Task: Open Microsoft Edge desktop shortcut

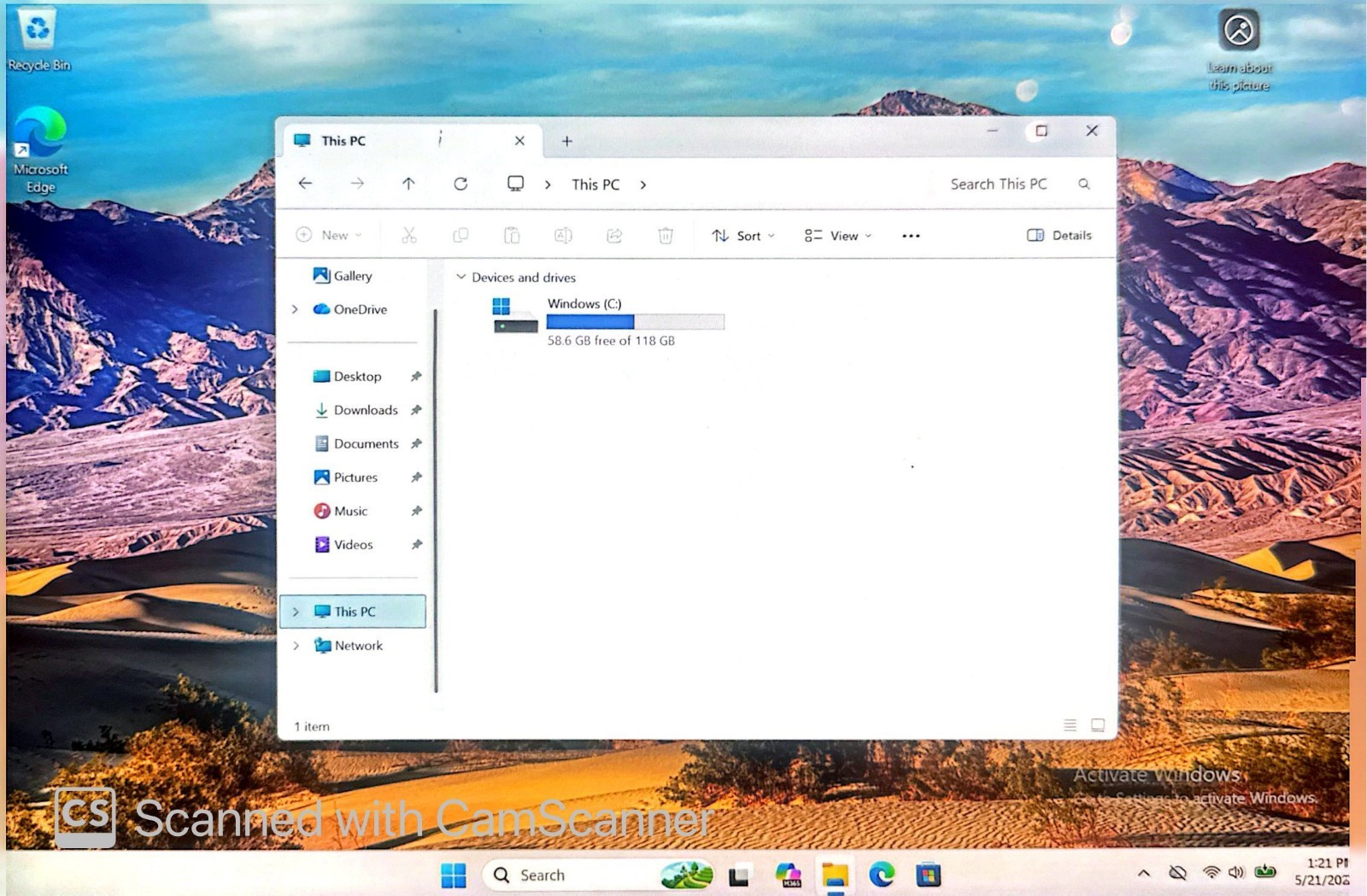Action: [x=40, y=151]
